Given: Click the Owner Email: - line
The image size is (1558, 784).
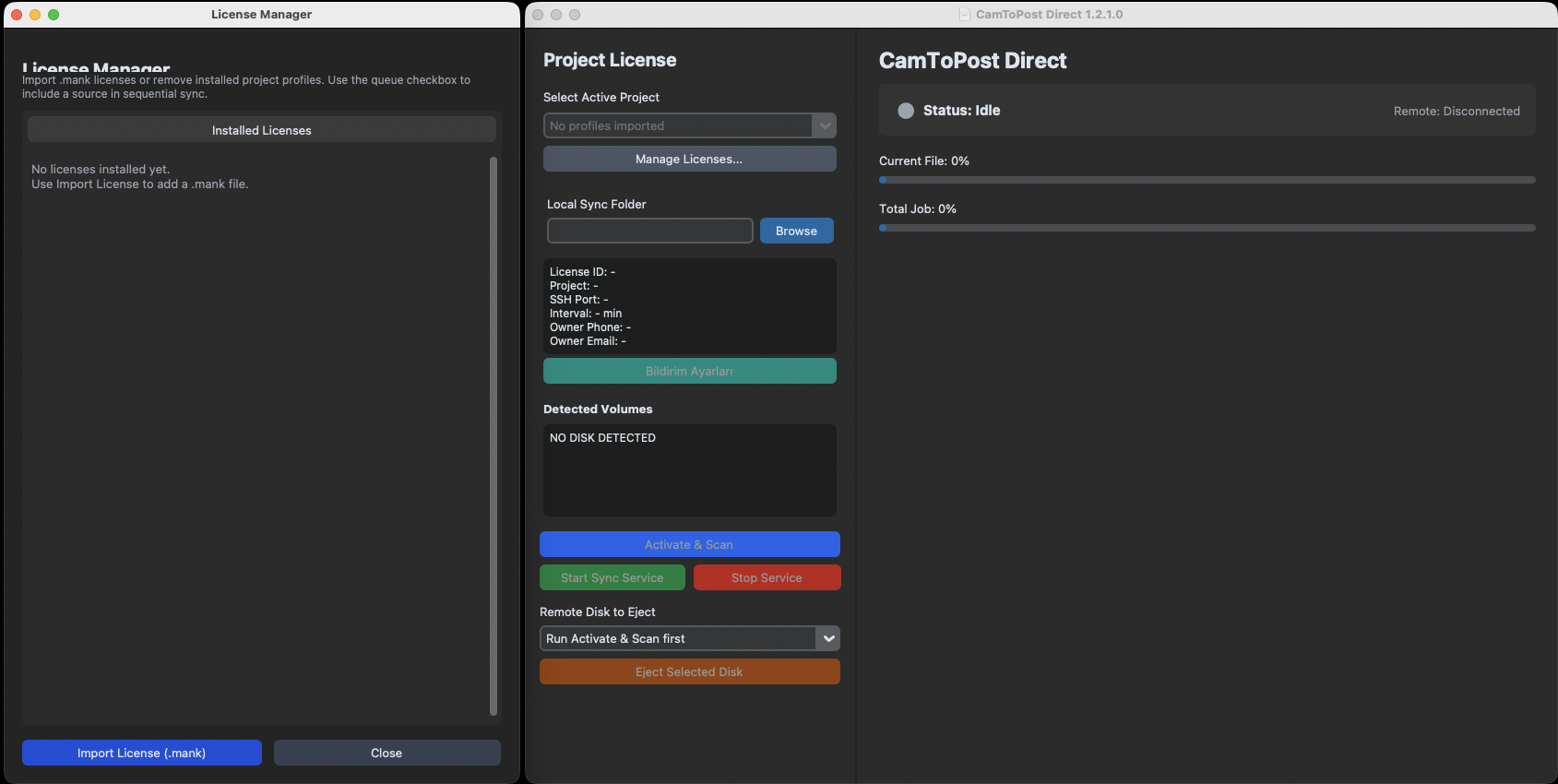Looking at the screenshot, I should 588,341.
